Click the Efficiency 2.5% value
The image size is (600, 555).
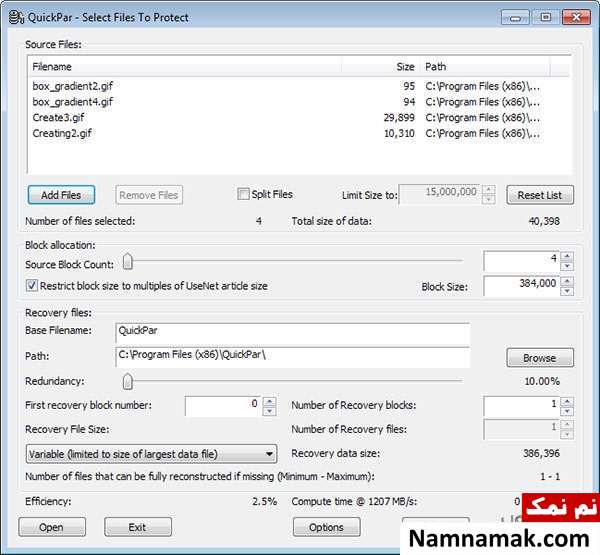tap(264, 501)
